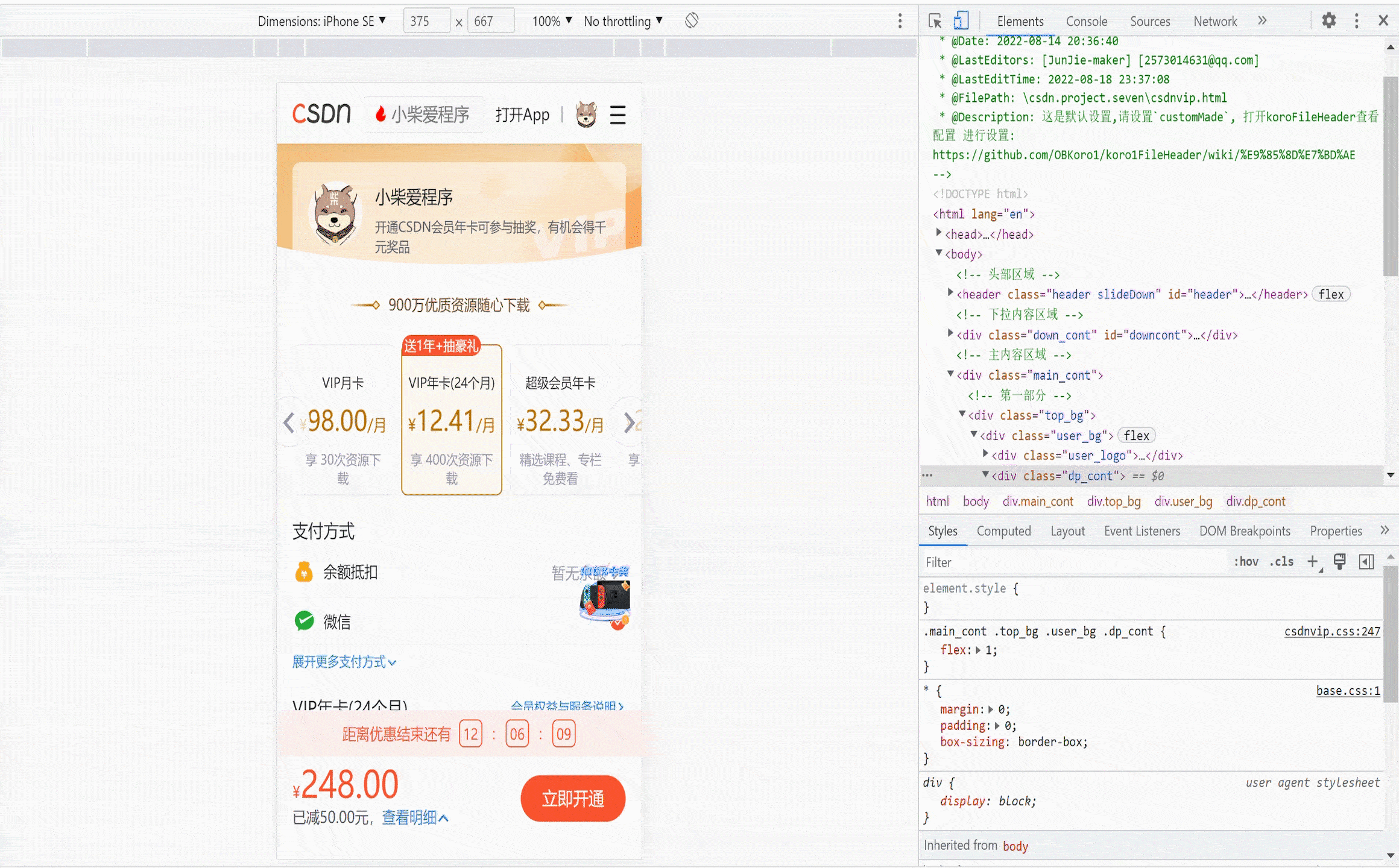
Task: Expand the flex shorthand property triangle
Action: (x=978, y=650)
